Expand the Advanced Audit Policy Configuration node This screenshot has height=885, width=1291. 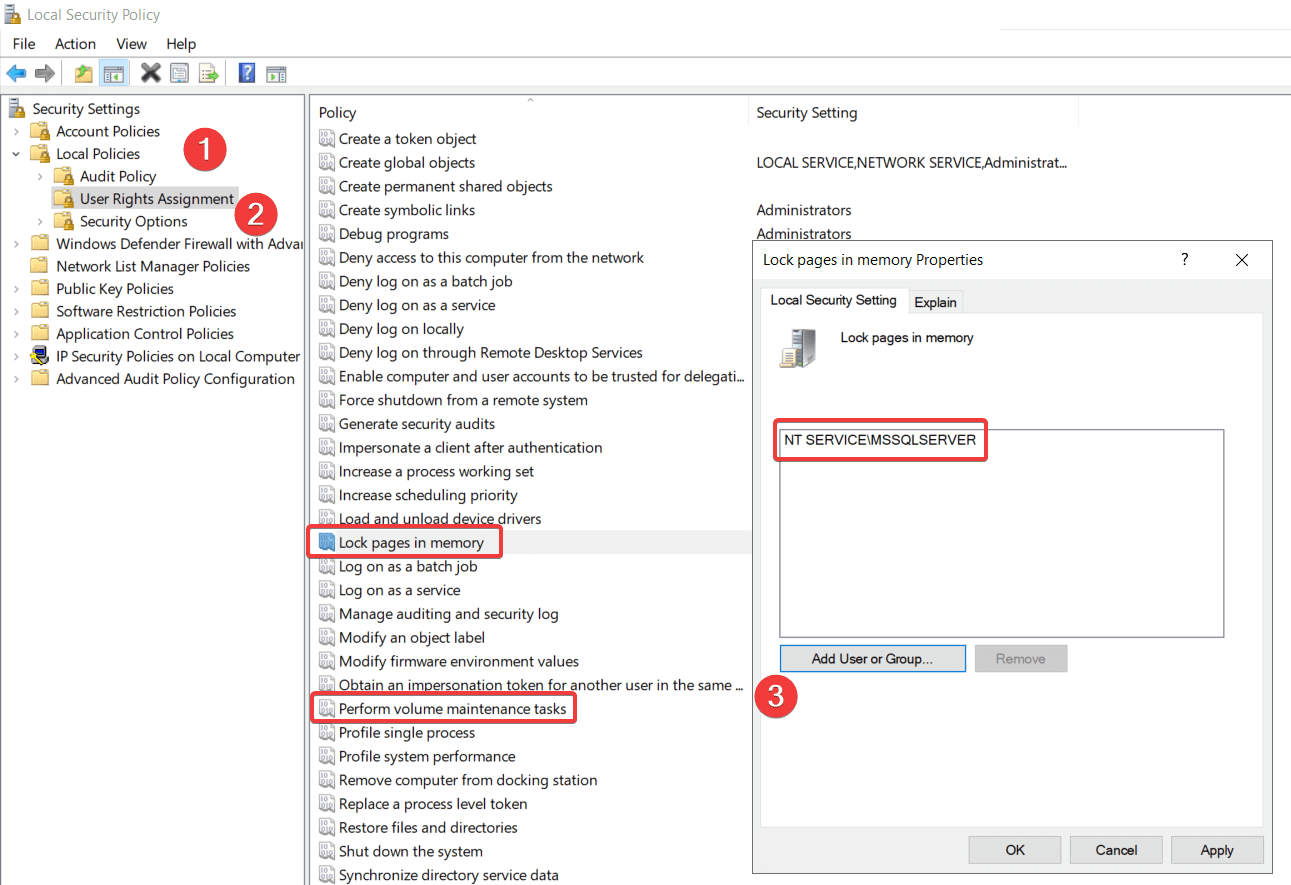16,379
